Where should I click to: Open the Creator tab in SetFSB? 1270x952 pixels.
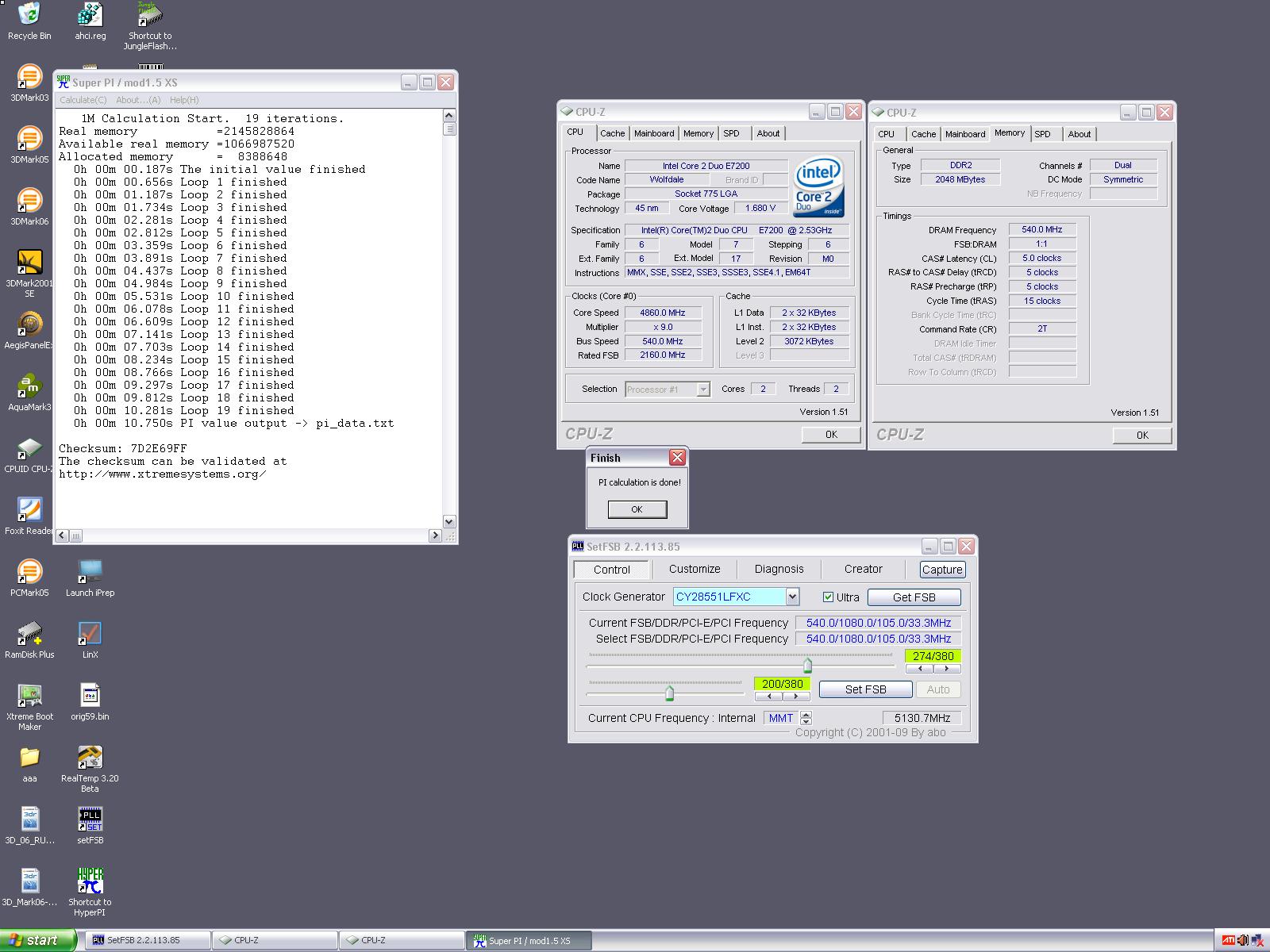coord(864,569)
